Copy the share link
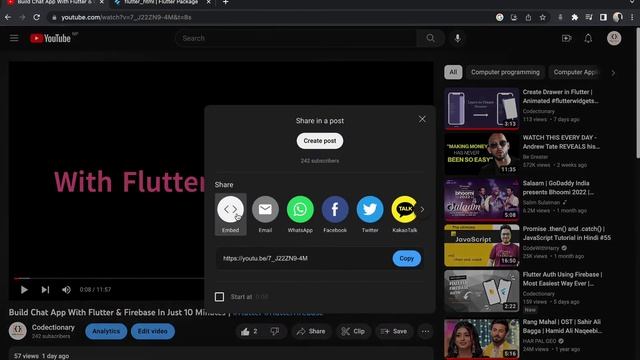This screenshot has height=360, width=640. (x=407, y=258)
